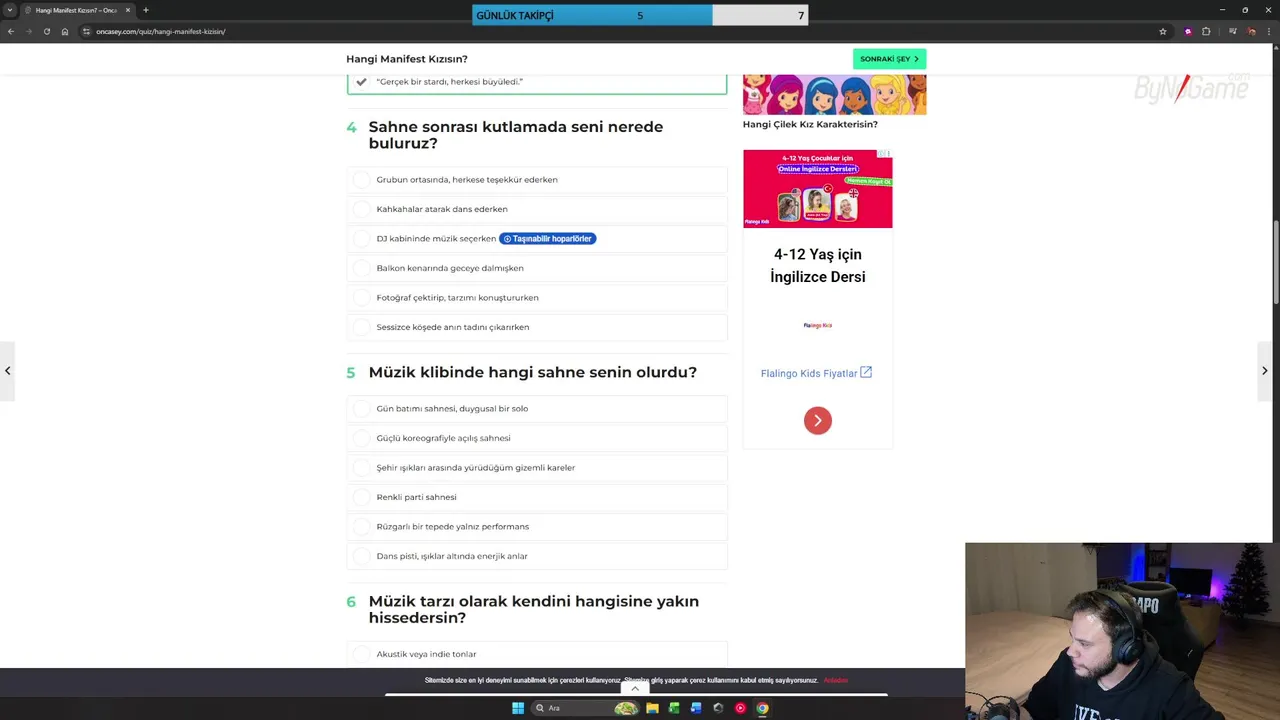Image resolution: width=1280 pixels, height=720 pixels.
Task: Go to previous post left arrow
Action: click(7, 371)
